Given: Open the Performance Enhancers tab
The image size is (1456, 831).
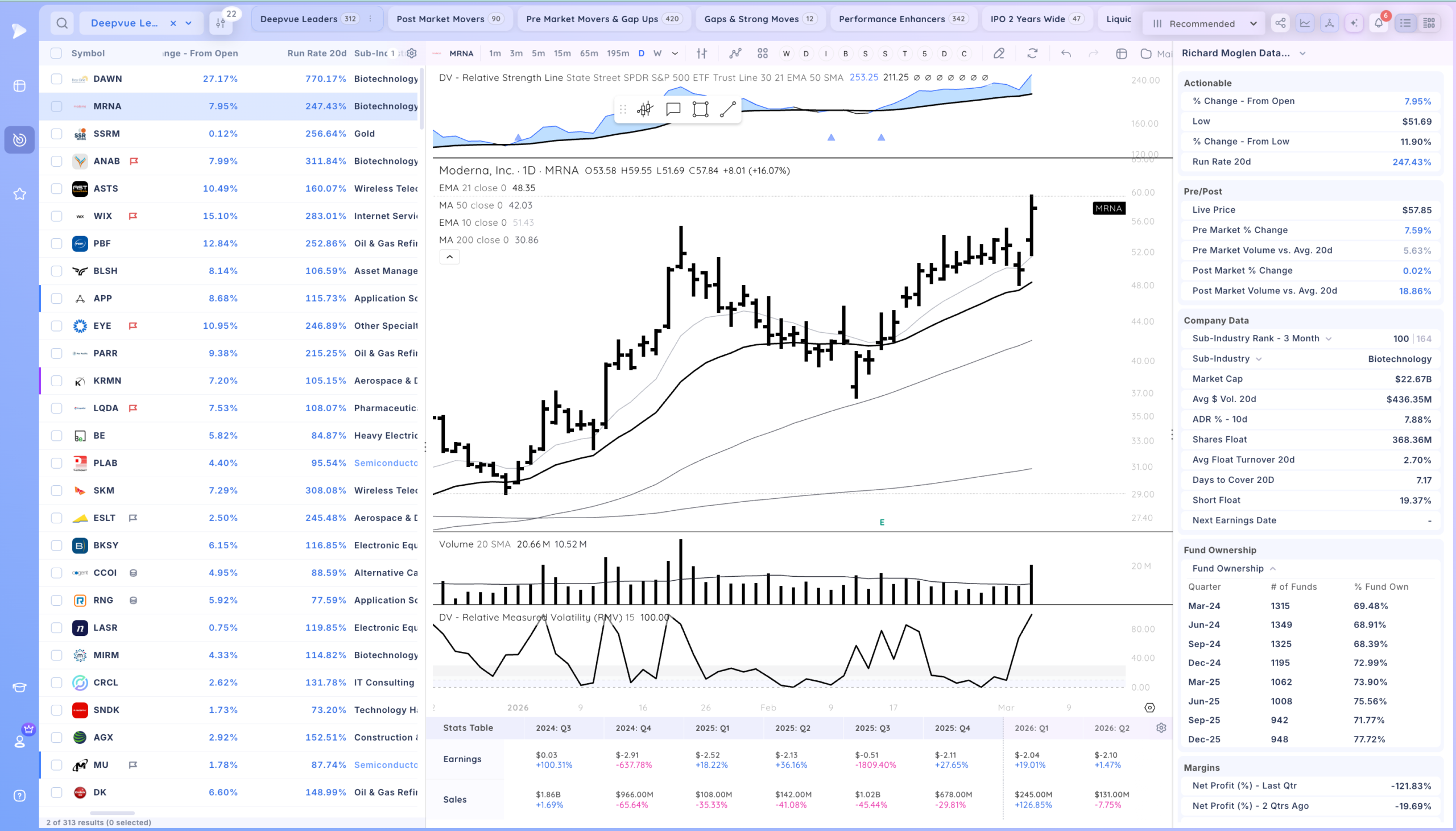Looking at the screenshot, I should (903, 19).
